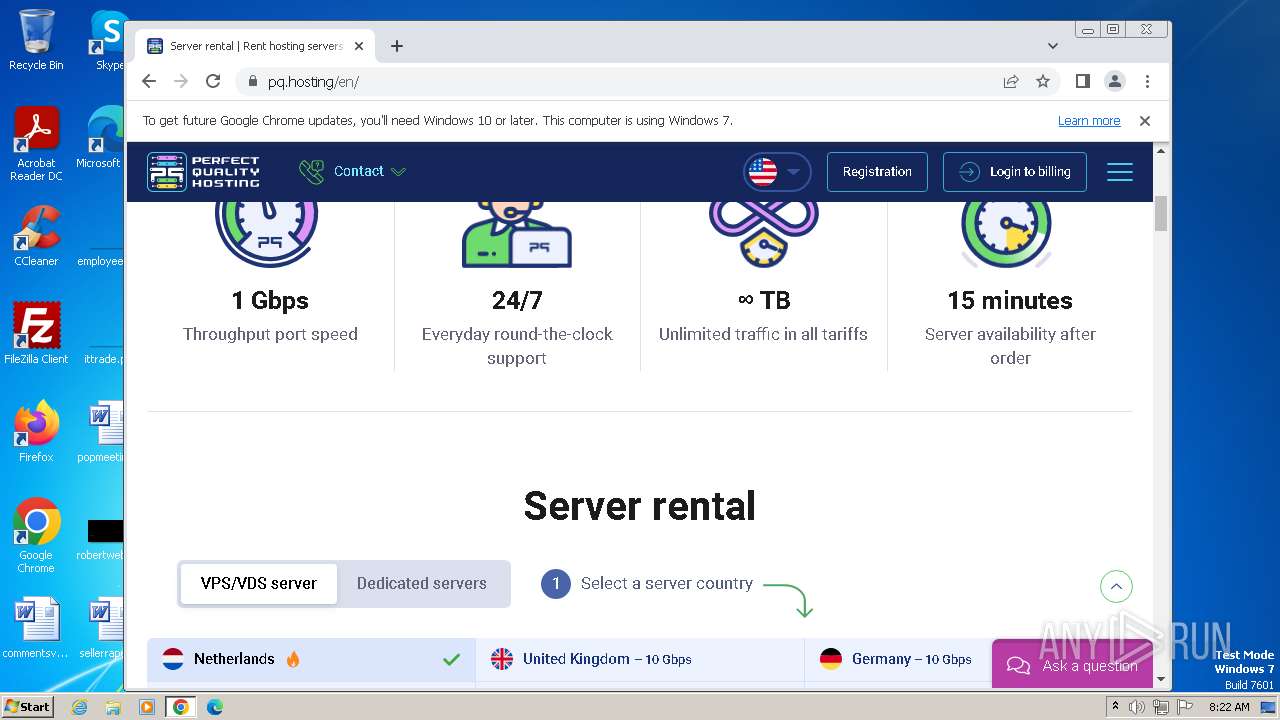Image resolution: width=1280 pixels, height=720 pixels.
Task: Click the network tray icon
Action: (1160, 707)
